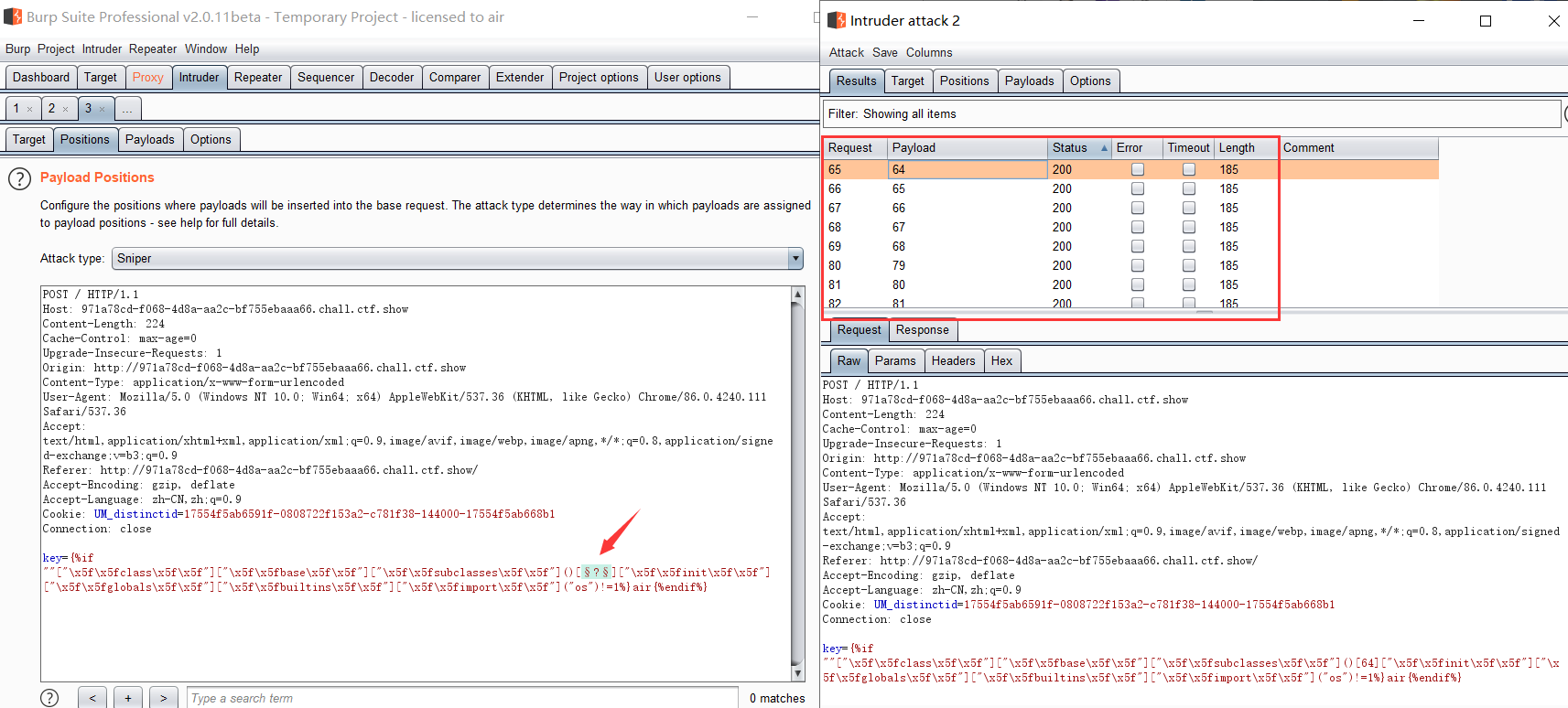Open Payloads tab in Intruder attack 2

[x=1030, y=81]
